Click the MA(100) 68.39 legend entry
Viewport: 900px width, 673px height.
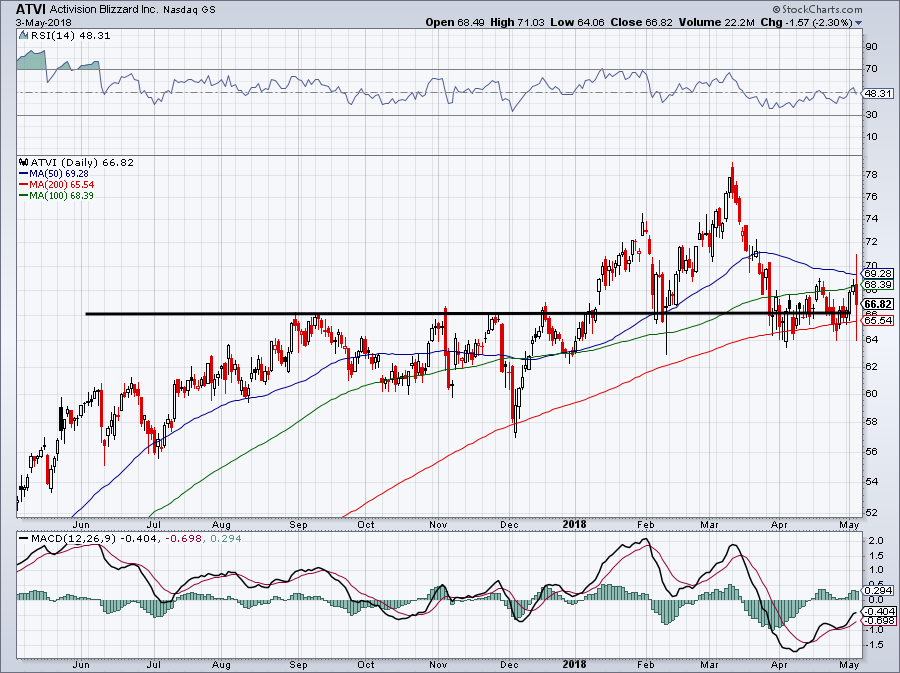pyautogui.click(x=61, y=196)
